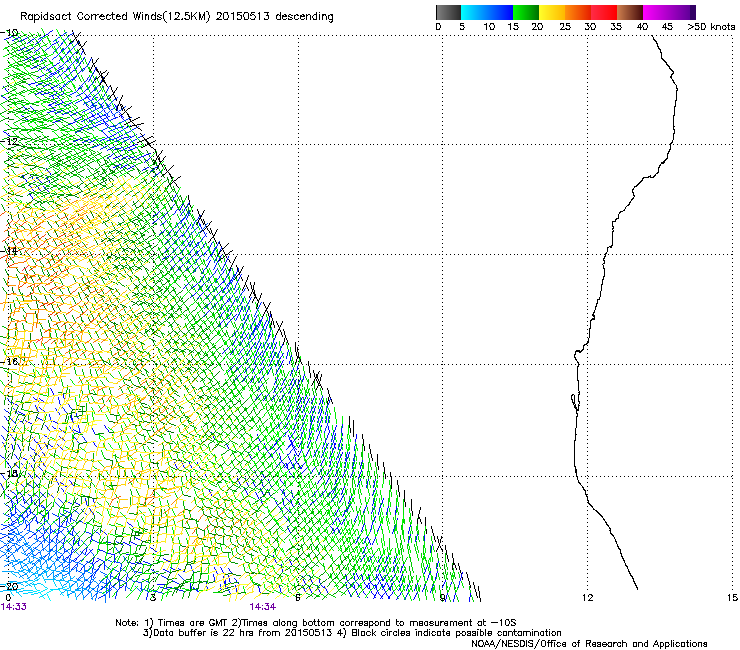Click the title 'Rapidscat Corrected Winds(12.5KM)'
Image resolution: width=740 pixels, height=650 pixels.
coord(115,17)
